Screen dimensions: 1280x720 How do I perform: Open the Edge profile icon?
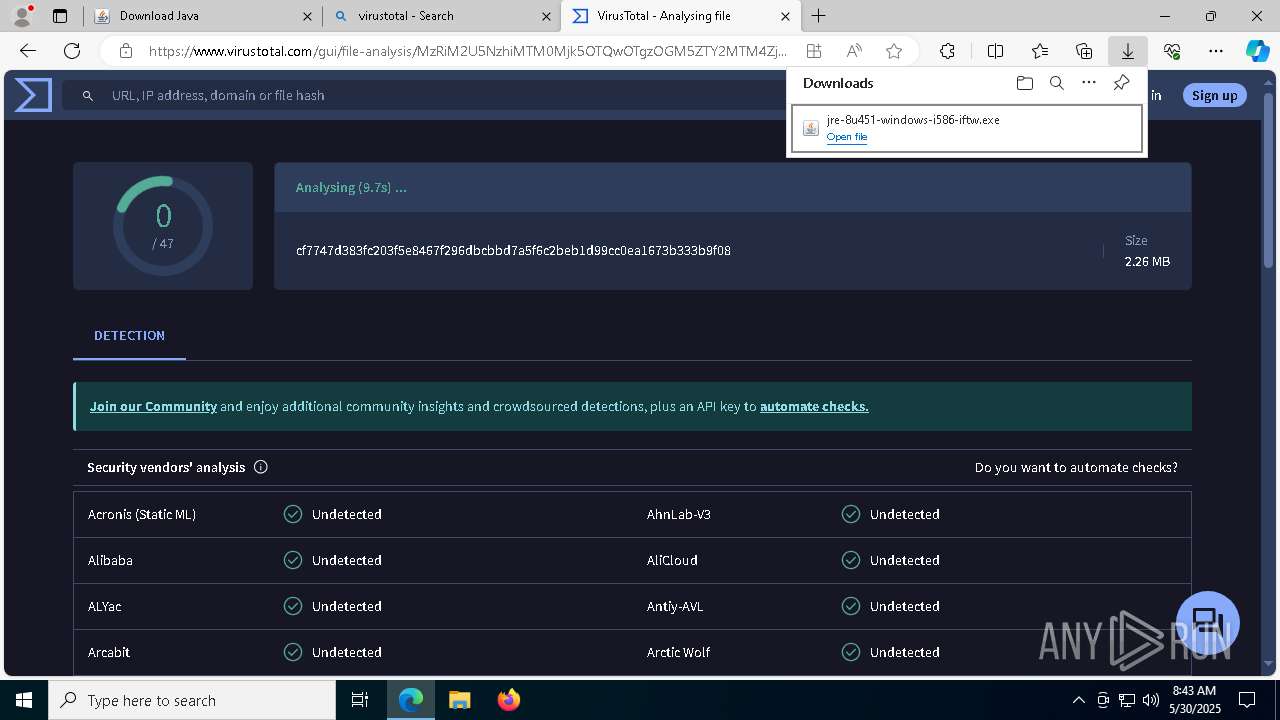[23, 15]
